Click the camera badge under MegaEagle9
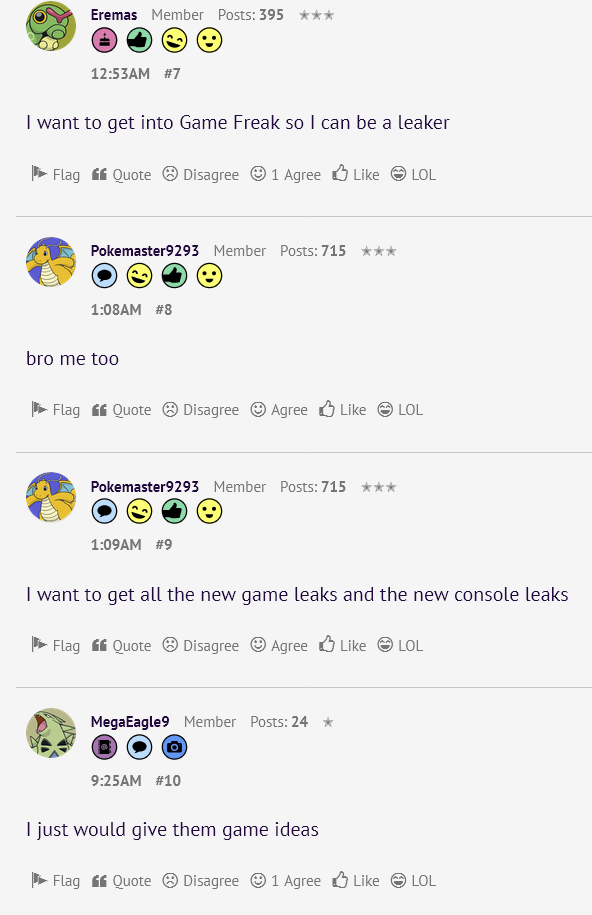Image resolution: width=592 pixels, height=915 pixels. point(175,747)
